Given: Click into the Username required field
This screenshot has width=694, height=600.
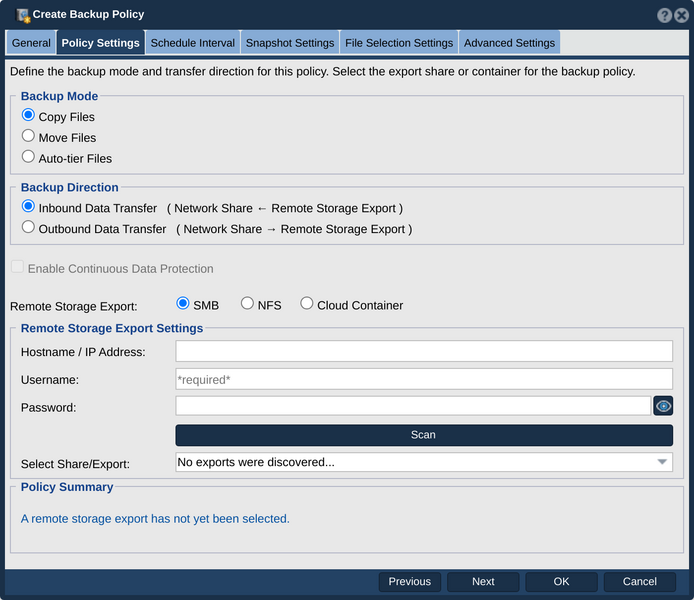Looking at the screenshot, I should [424, 379].
